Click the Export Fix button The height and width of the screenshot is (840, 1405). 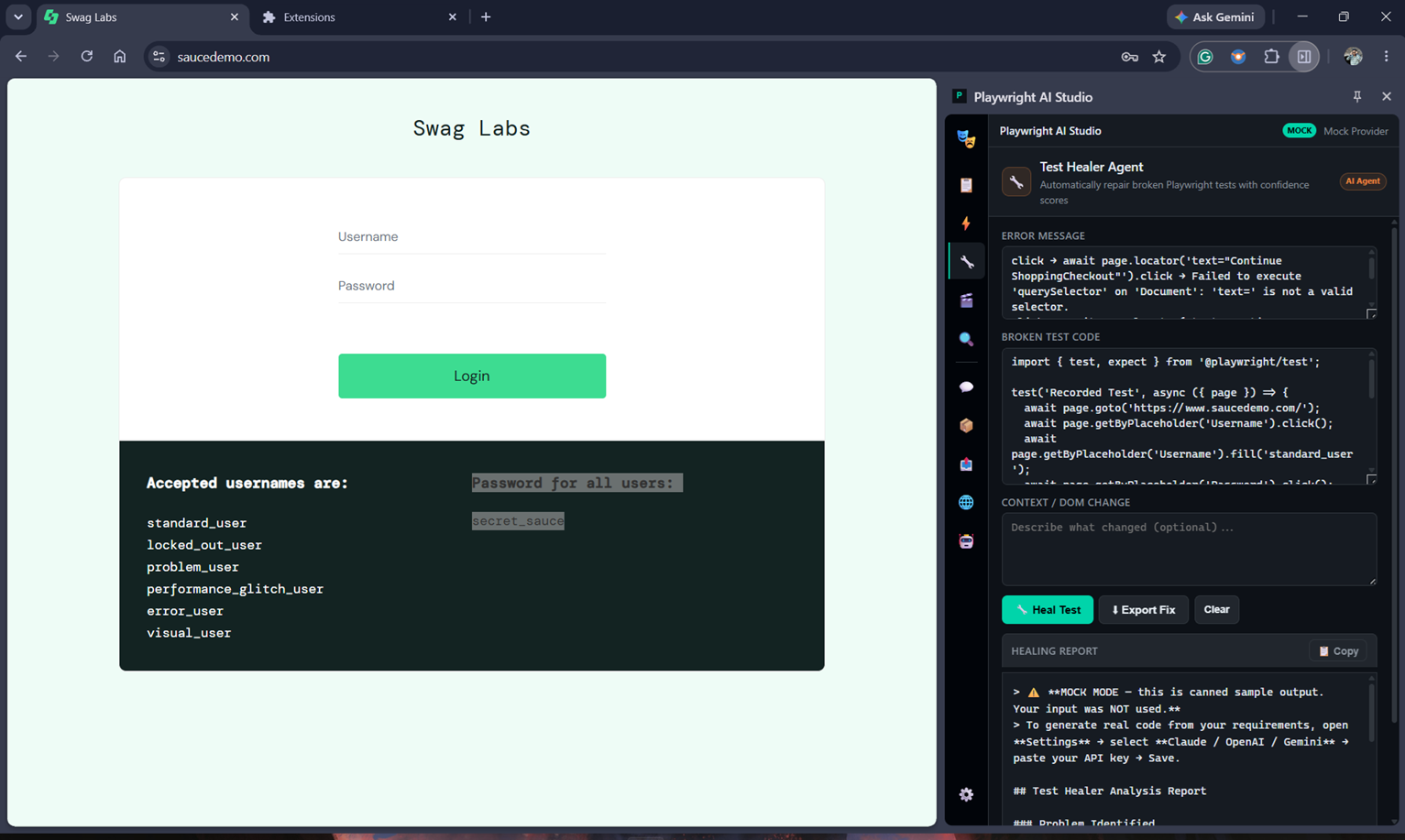[x=1143, y=609]
